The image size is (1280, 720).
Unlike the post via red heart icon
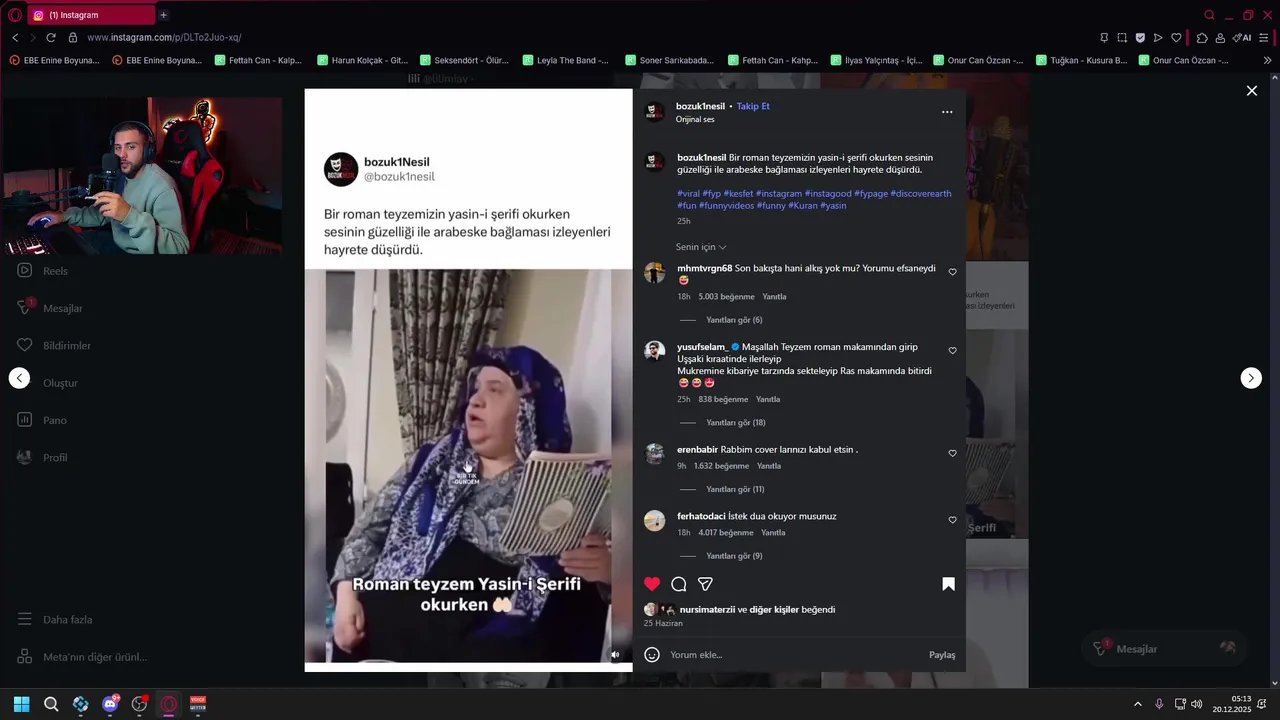[x=652, y=584]
